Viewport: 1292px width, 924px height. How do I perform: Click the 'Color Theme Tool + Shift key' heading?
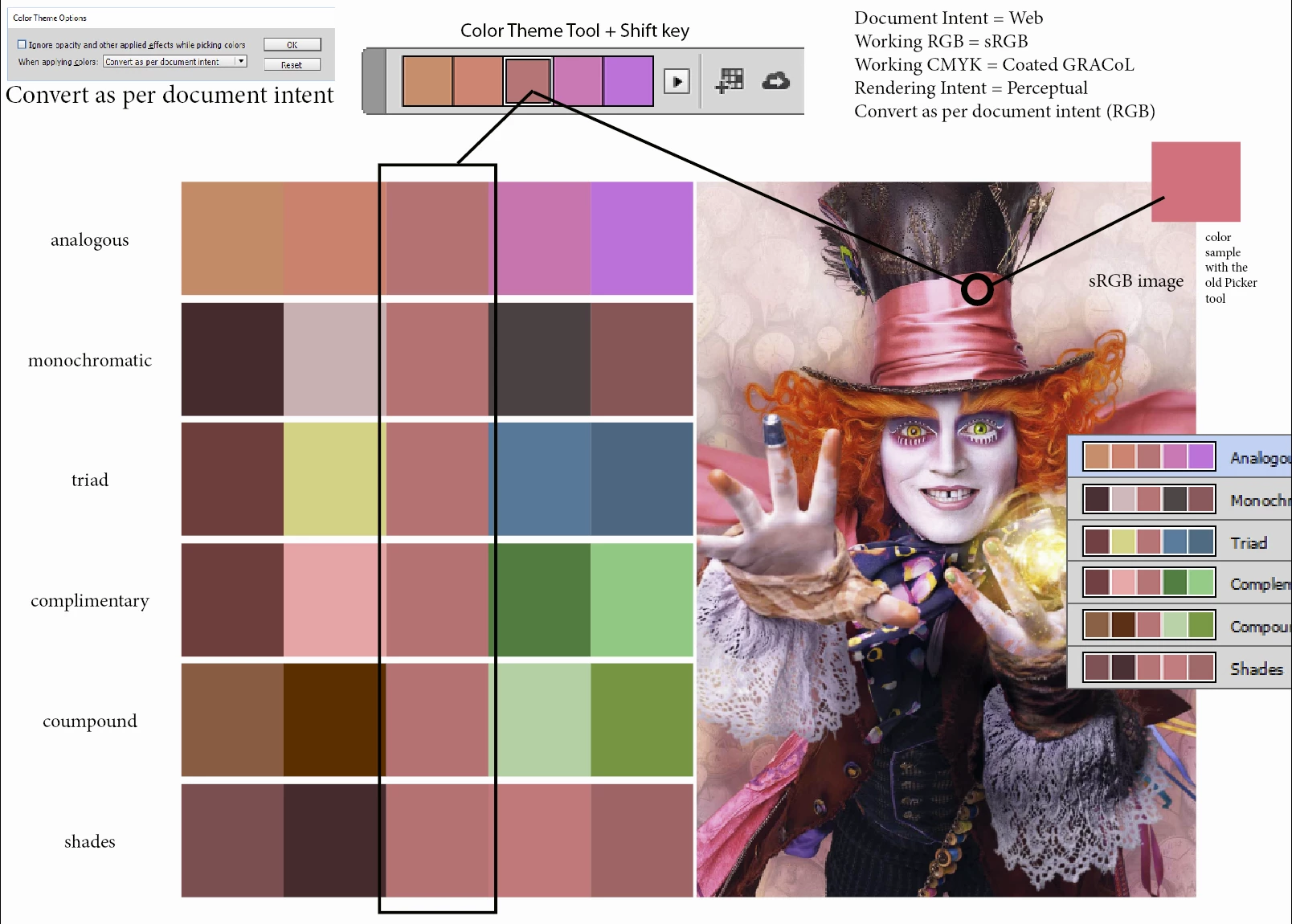(x=574, y=31)
